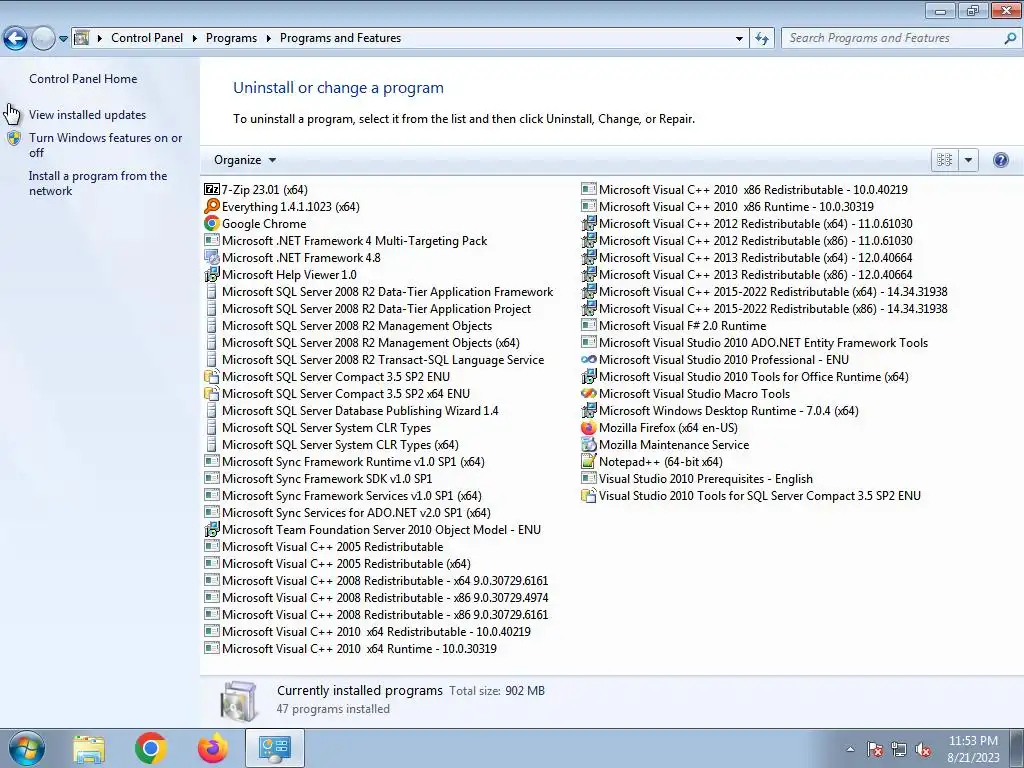1024x768 pixels.
Task: Click the change your view icon
Action: click(944, 160)
